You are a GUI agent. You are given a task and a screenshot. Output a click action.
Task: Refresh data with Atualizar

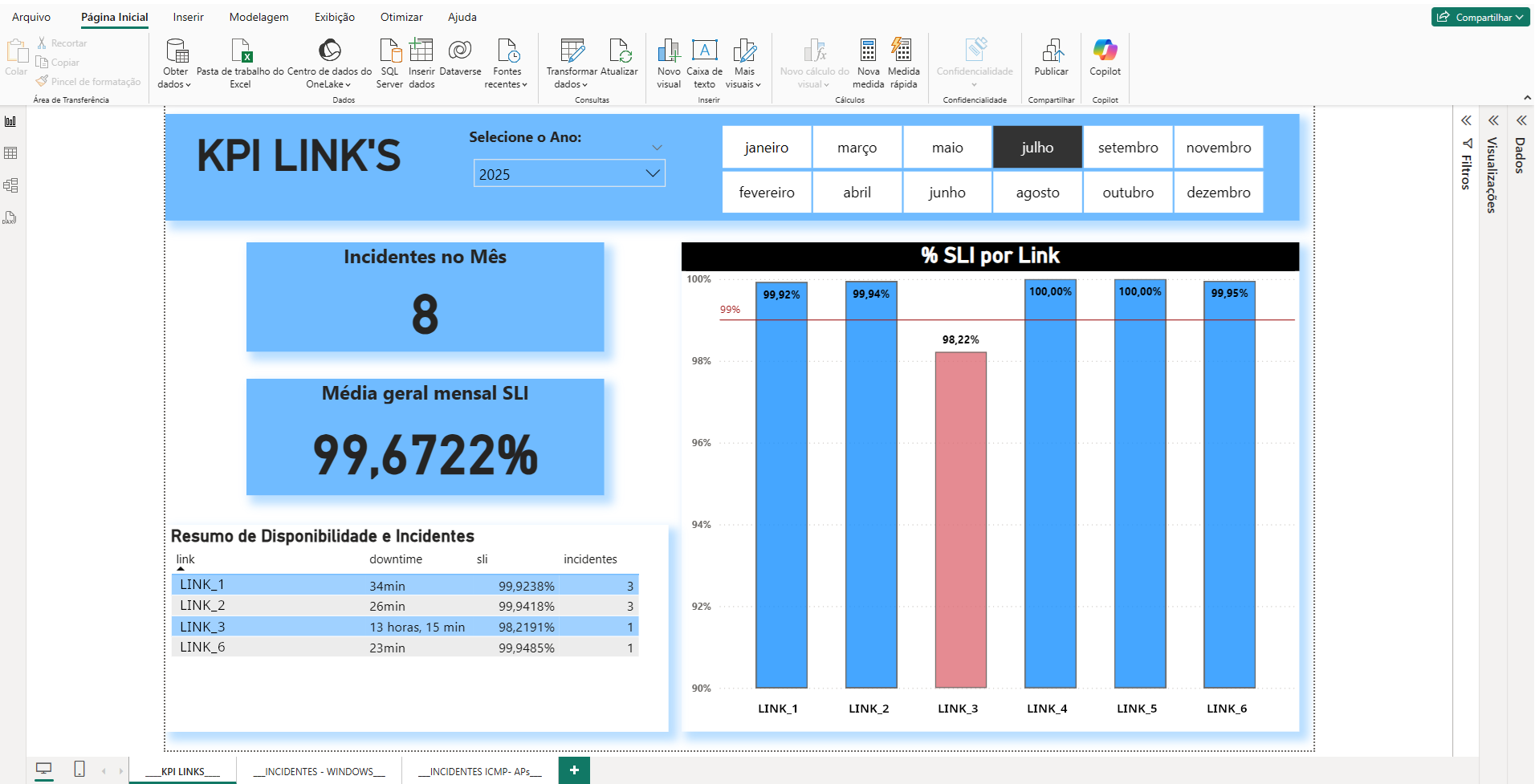620,64
